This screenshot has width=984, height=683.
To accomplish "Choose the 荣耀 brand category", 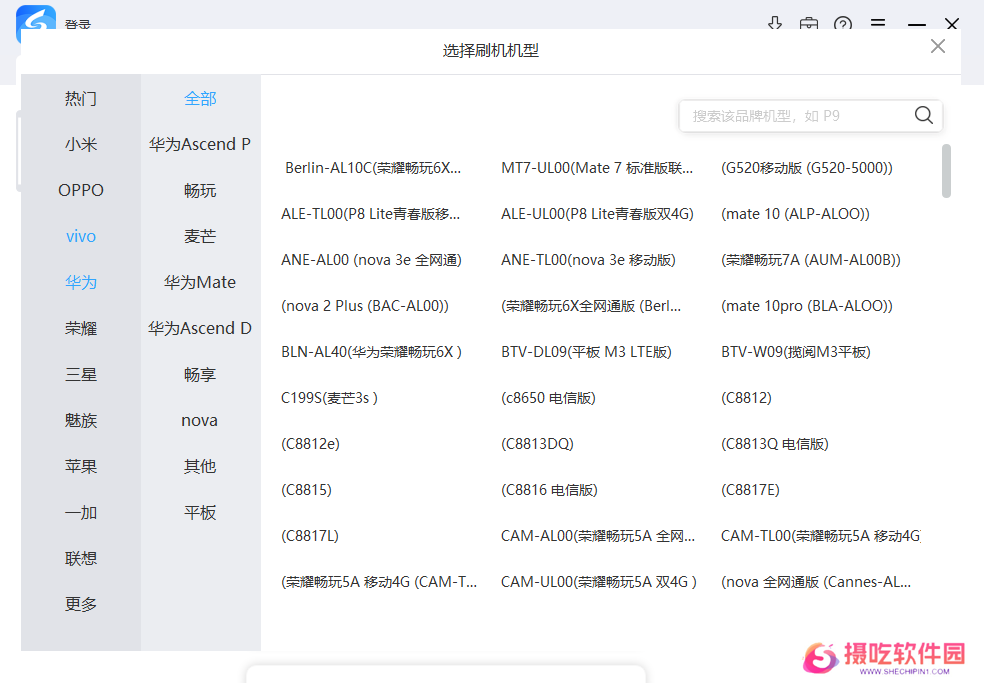I will click(81, 328).
